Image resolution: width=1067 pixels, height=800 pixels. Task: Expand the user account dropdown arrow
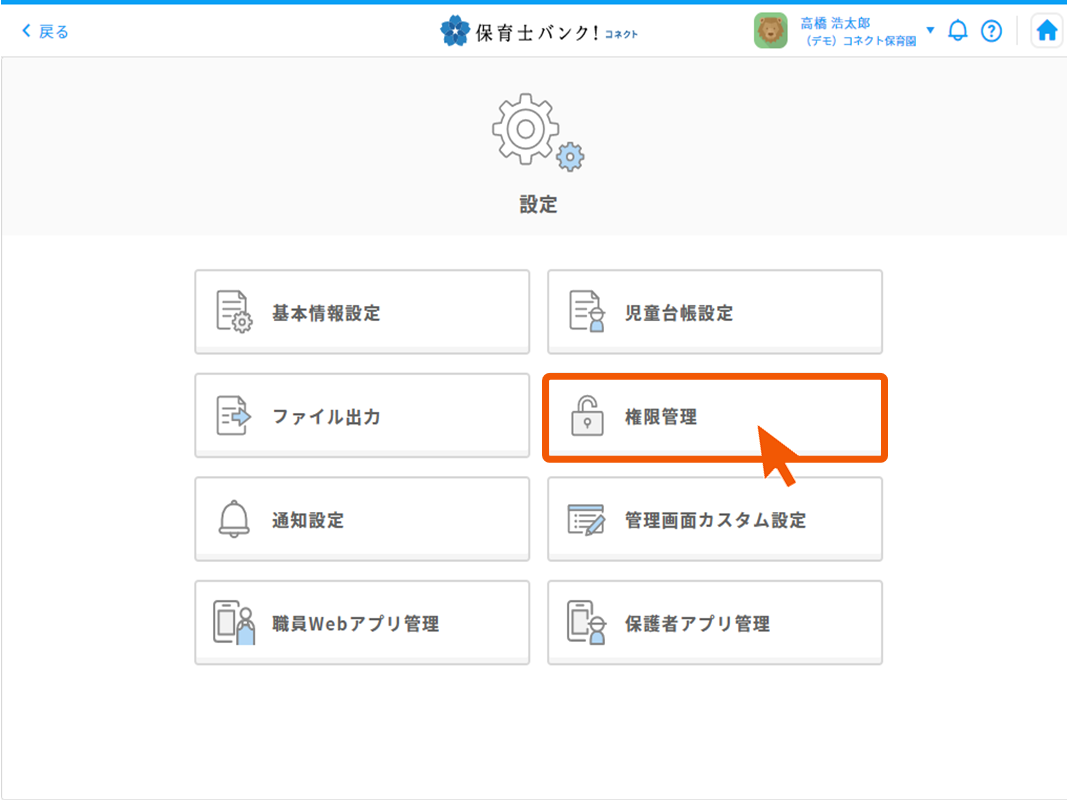pyautogui.click(x=930, y=30)
